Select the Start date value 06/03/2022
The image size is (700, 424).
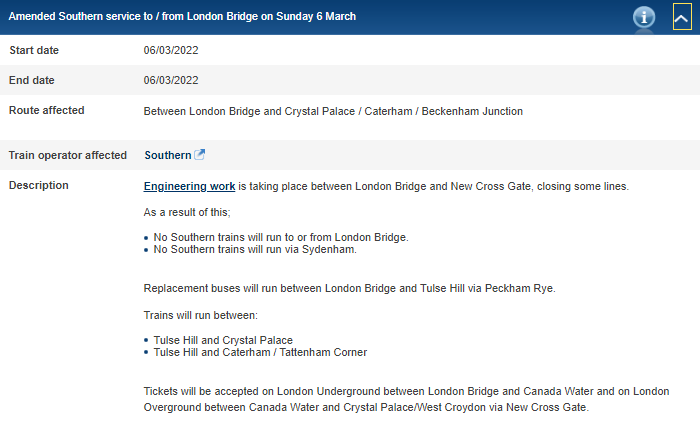(x=171, y=50)
